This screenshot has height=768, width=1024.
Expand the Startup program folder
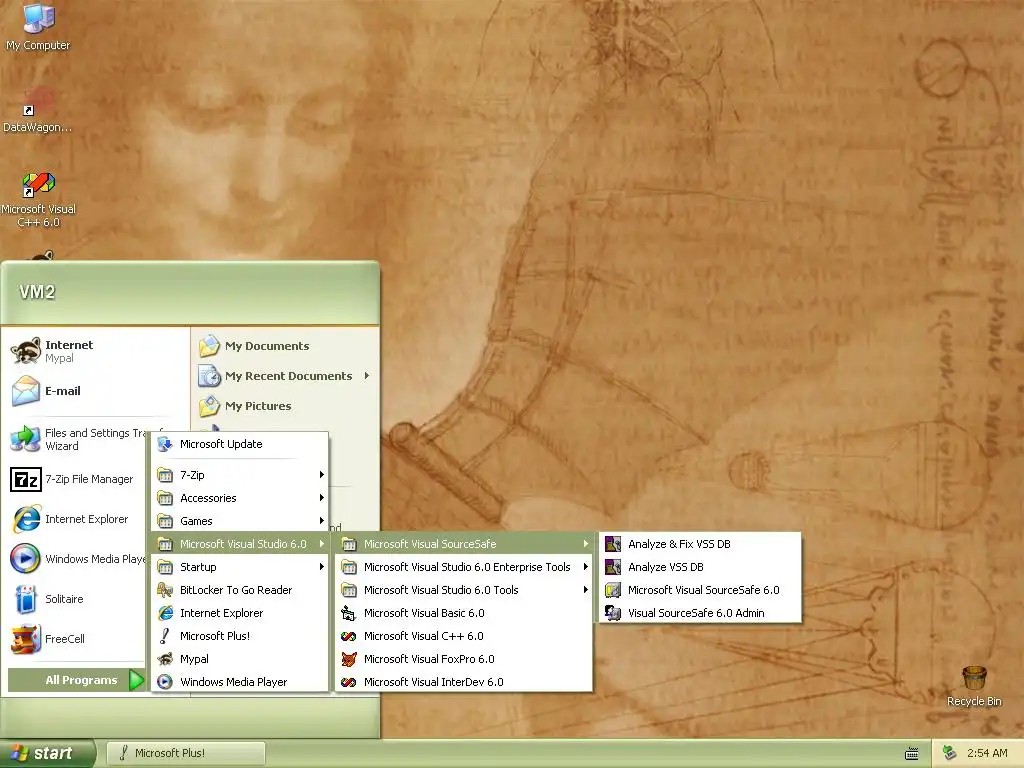(x=240, y=567)
